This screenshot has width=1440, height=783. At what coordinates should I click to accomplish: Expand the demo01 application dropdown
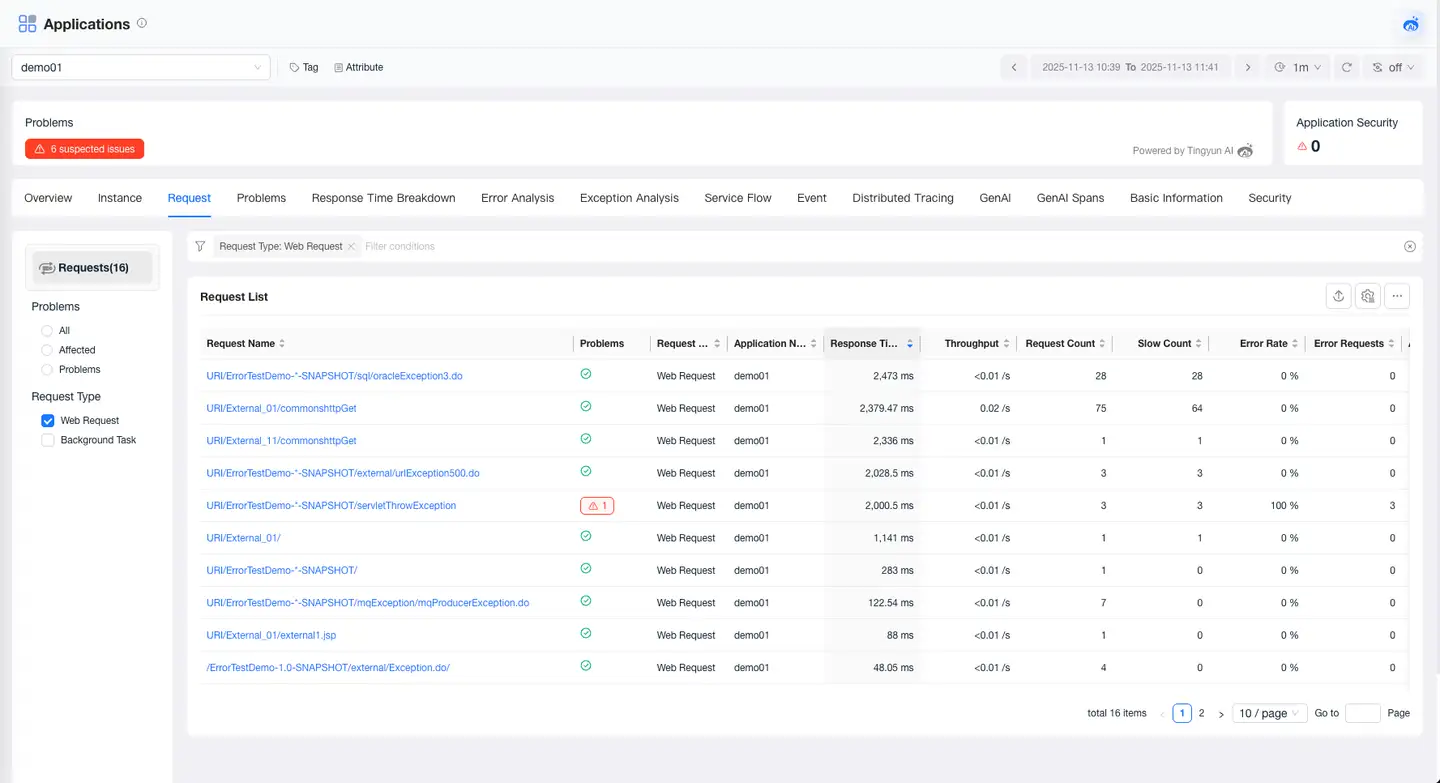coord(141,67)
